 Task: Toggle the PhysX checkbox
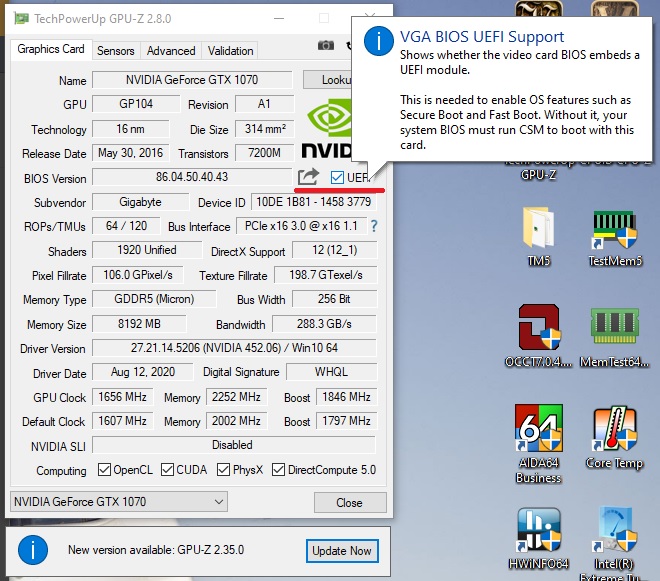pyautogui.click(x=223, y=469)
